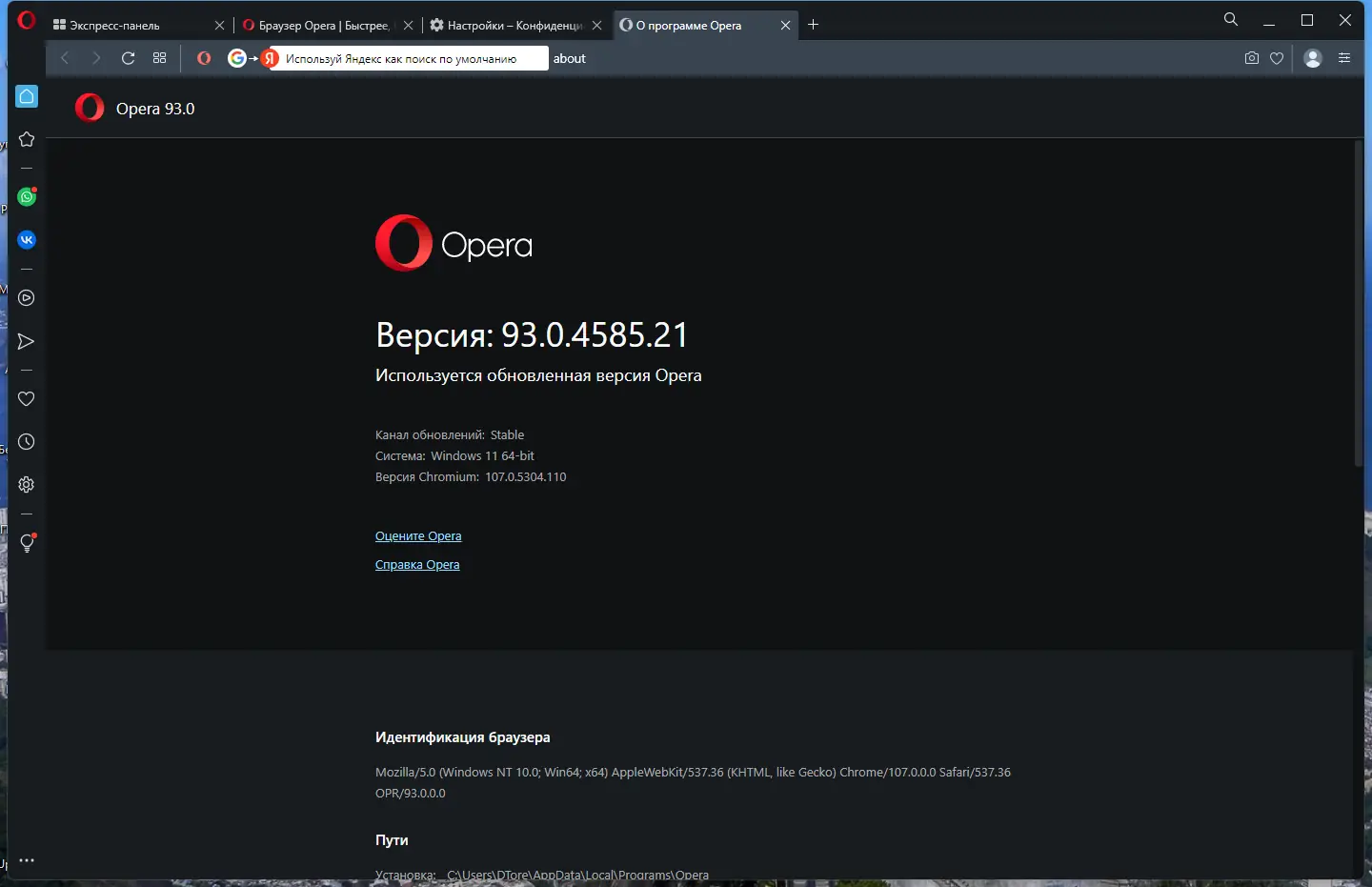Take a snapshot with the camera icon
1372x887 pixels.
coord(1252,58)
